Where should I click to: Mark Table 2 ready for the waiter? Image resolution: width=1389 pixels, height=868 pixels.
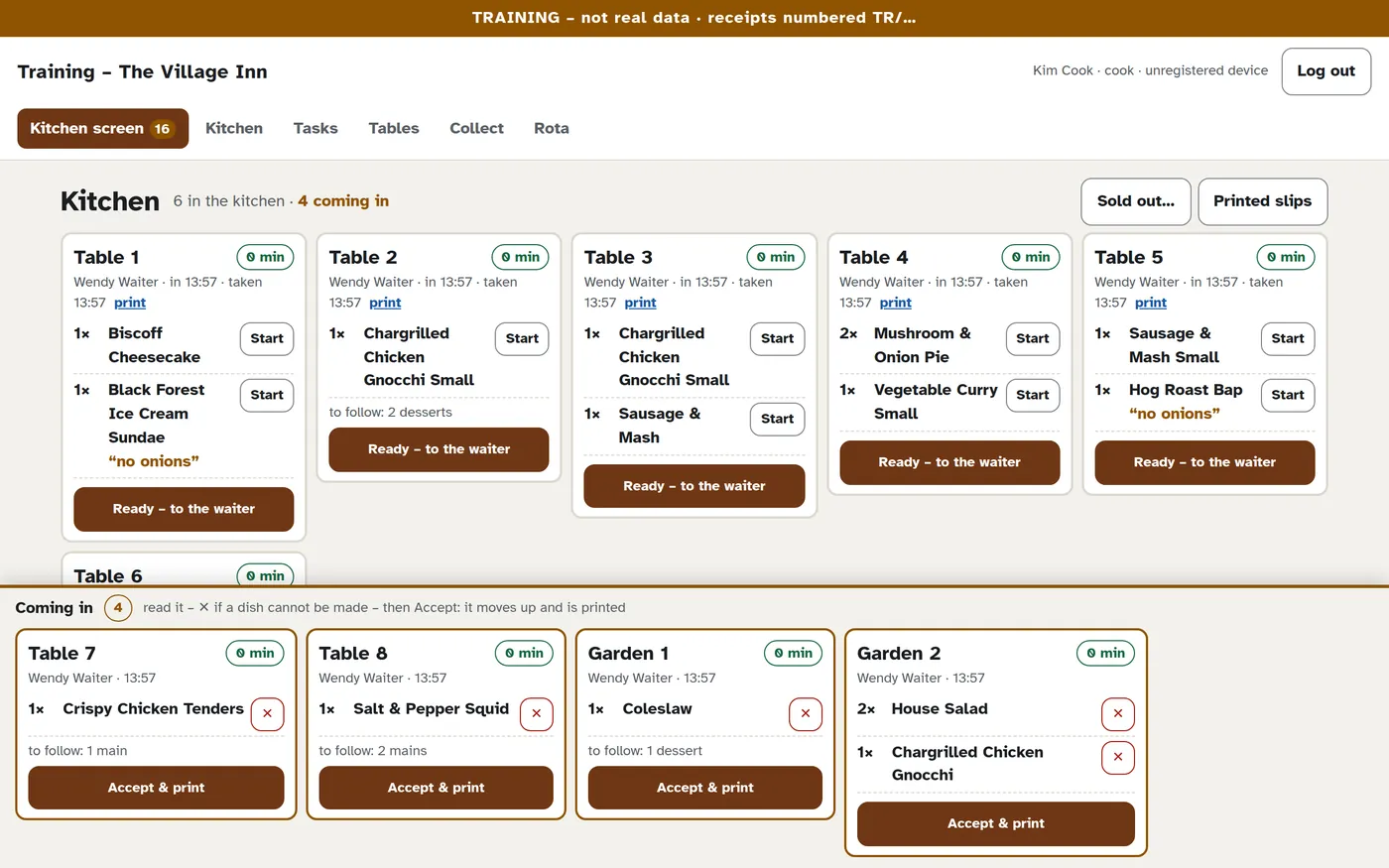click(439, 449)
